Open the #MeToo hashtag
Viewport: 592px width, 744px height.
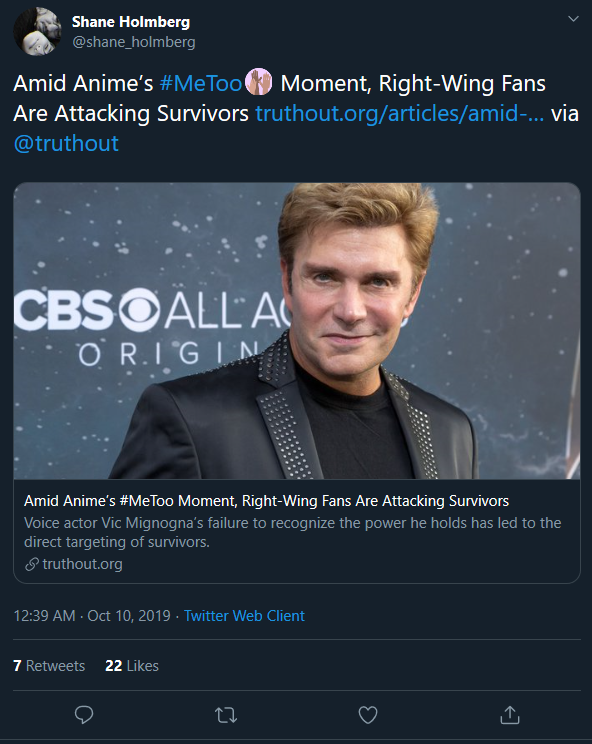[201, 84]
